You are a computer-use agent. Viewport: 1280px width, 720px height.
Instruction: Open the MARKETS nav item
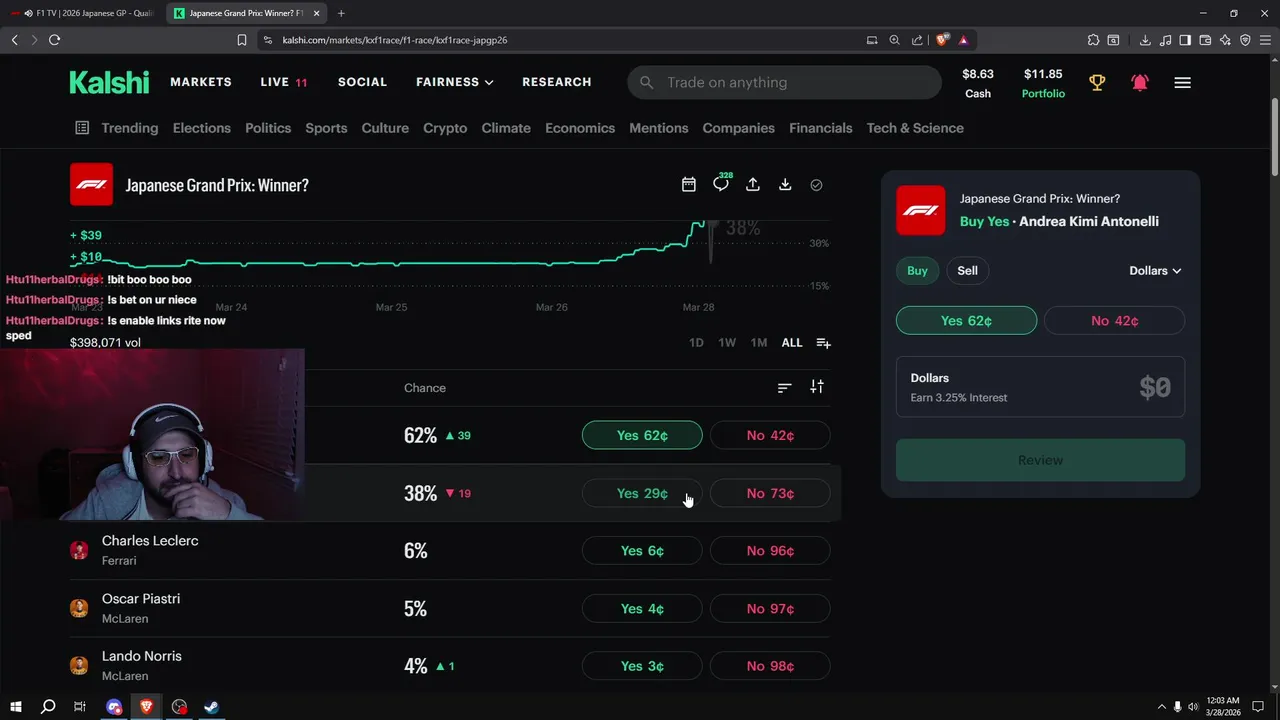[x=200, y=82]
